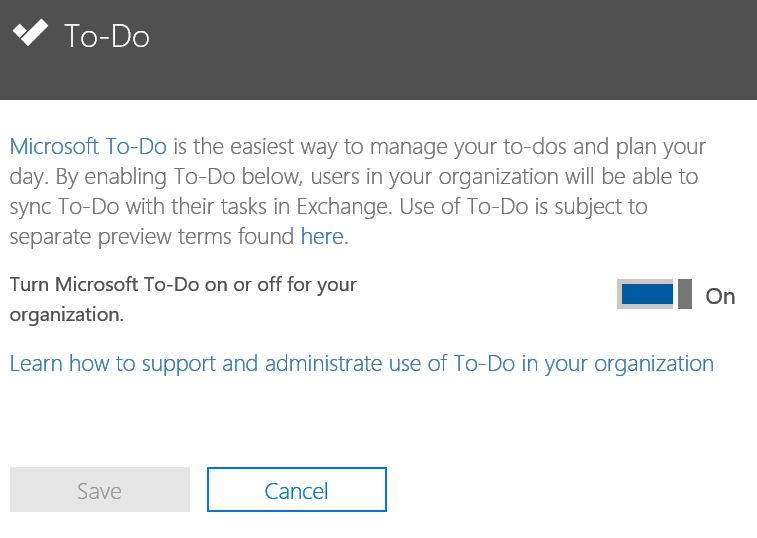Discard changes using Cancel
The height and width of the screenshot is (538, 757).
[296, 491]
